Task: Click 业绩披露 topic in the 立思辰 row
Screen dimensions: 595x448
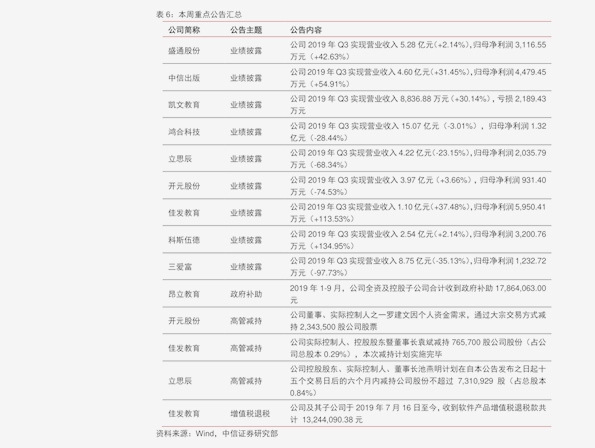Action: pos(246,159)
